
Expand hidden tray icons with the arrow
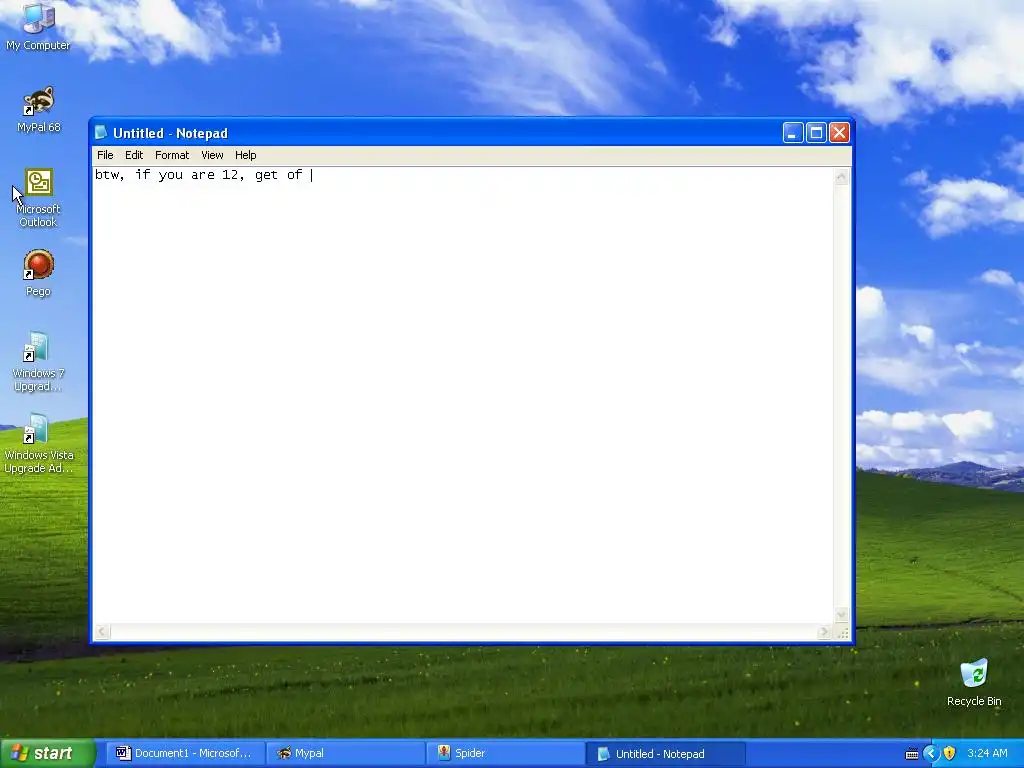coord(931,753)
